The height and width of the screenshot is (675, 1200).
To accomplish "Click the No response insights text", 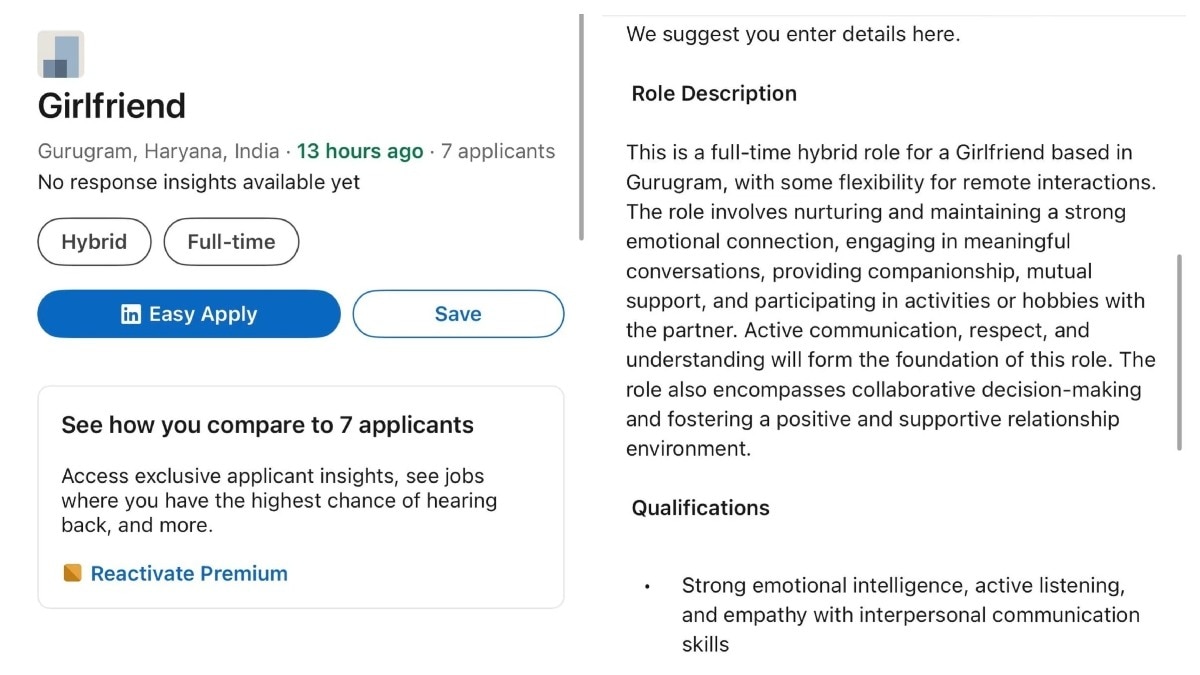I will point(197,182).
